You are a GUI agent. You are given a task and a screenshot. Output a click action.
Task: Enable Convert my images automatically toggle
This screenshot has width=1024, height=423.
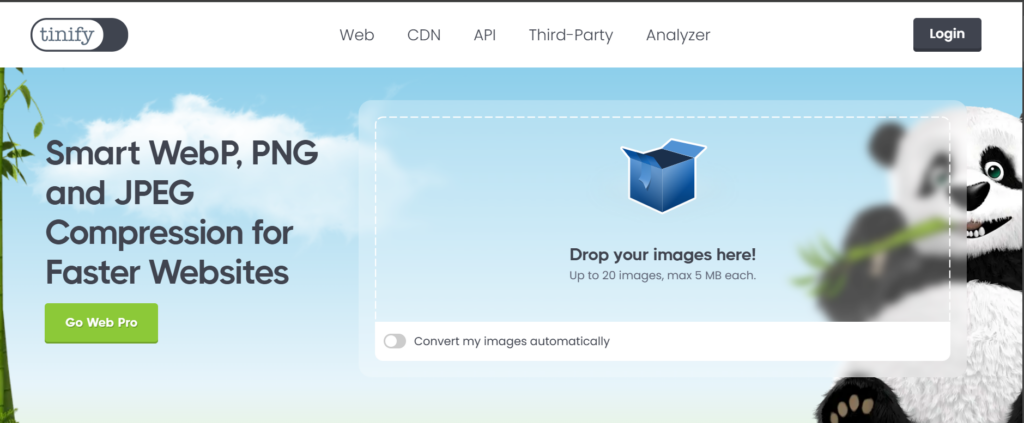(394, 341)
